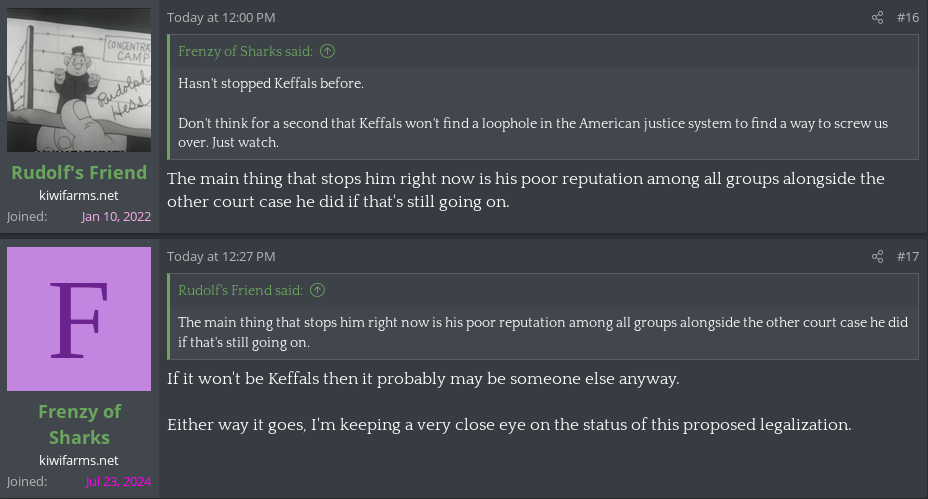928x499 pixels.
Task: Open the #17 post permalink
Action: 907,257
